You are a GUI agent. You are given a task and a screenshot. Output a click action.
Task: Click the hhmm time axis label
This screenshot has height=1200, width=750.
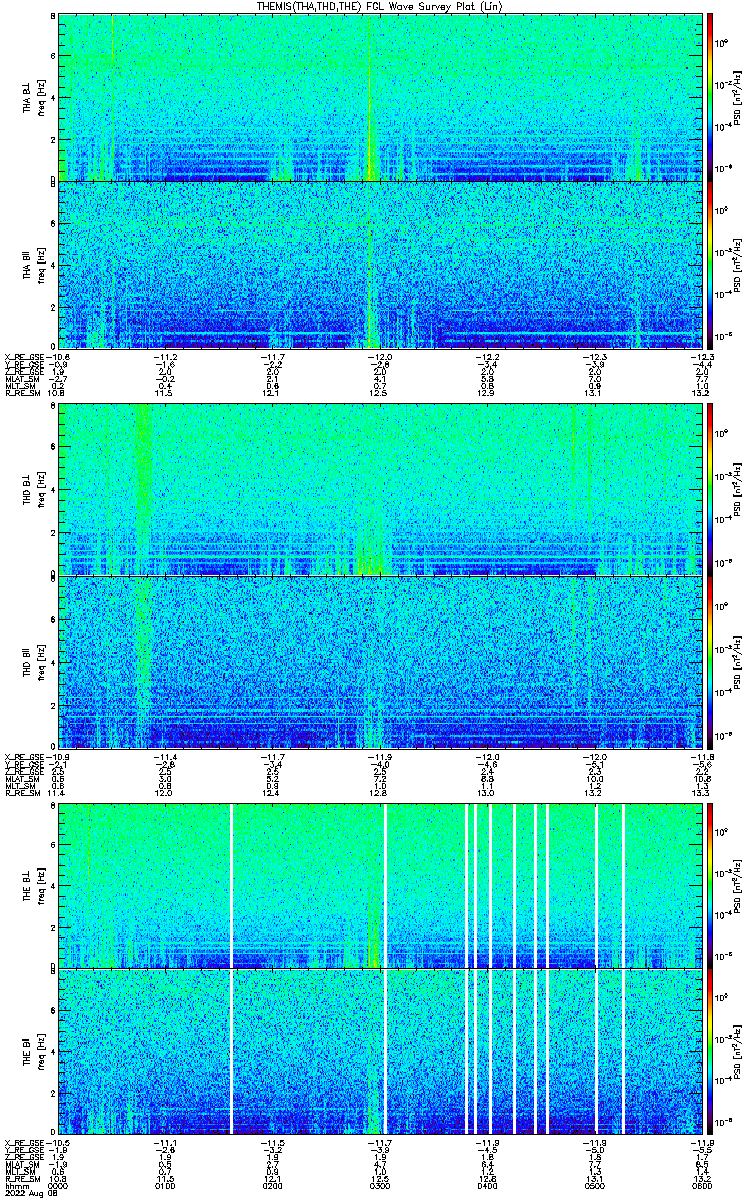pos(17,1185)
